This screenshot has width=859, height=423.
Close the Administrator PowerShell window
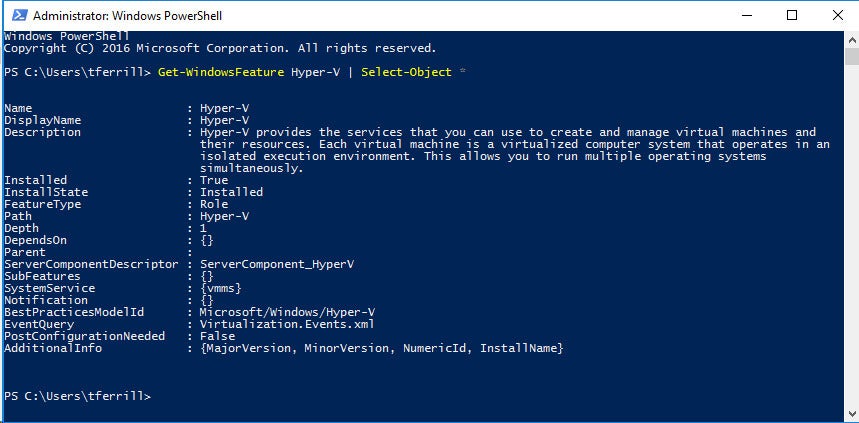(837, 15)
